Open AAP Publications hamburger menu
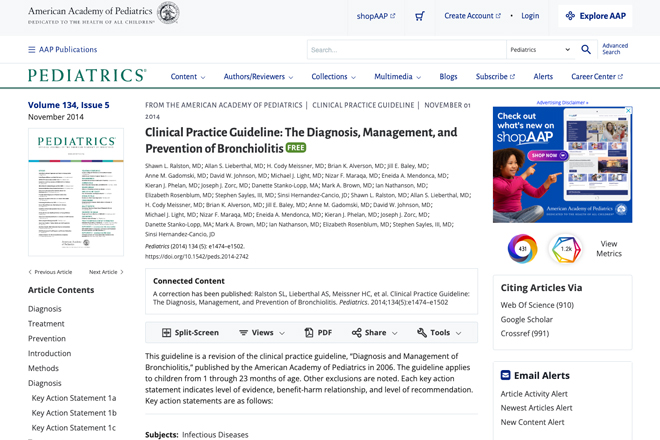Screen dimensions: 660x440 click(x=62, y=50)
